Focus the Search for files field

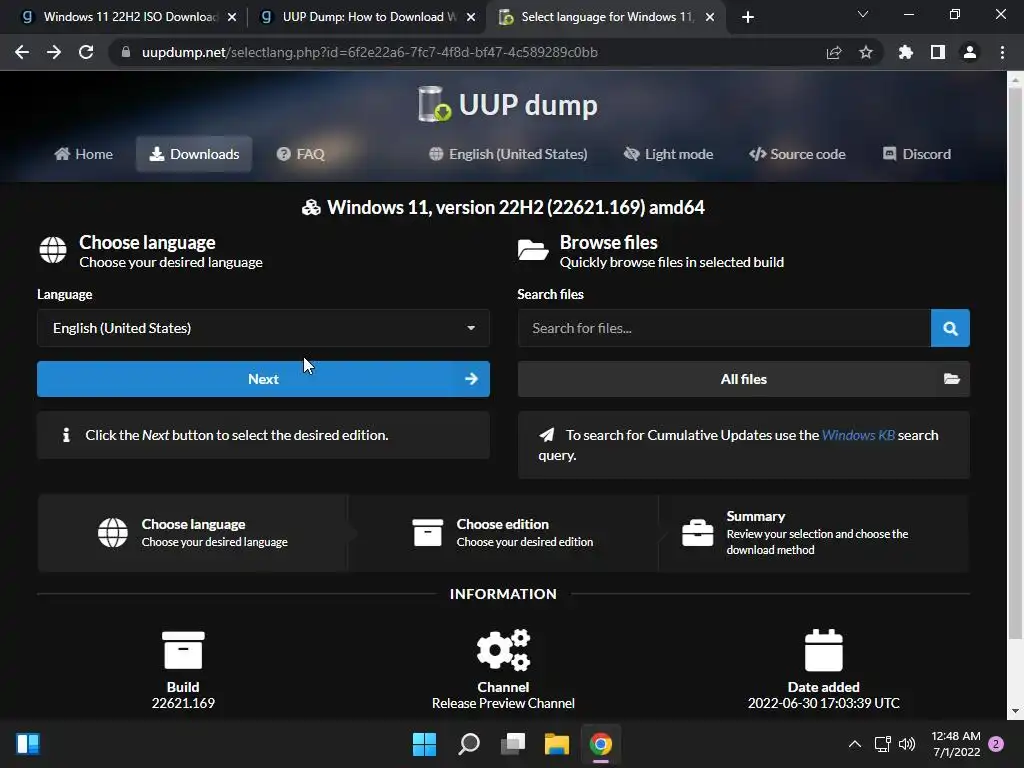(724, 328)
